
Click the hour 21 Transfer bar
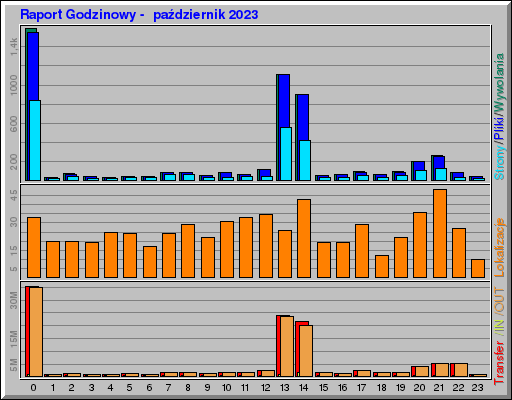(440, 370)
